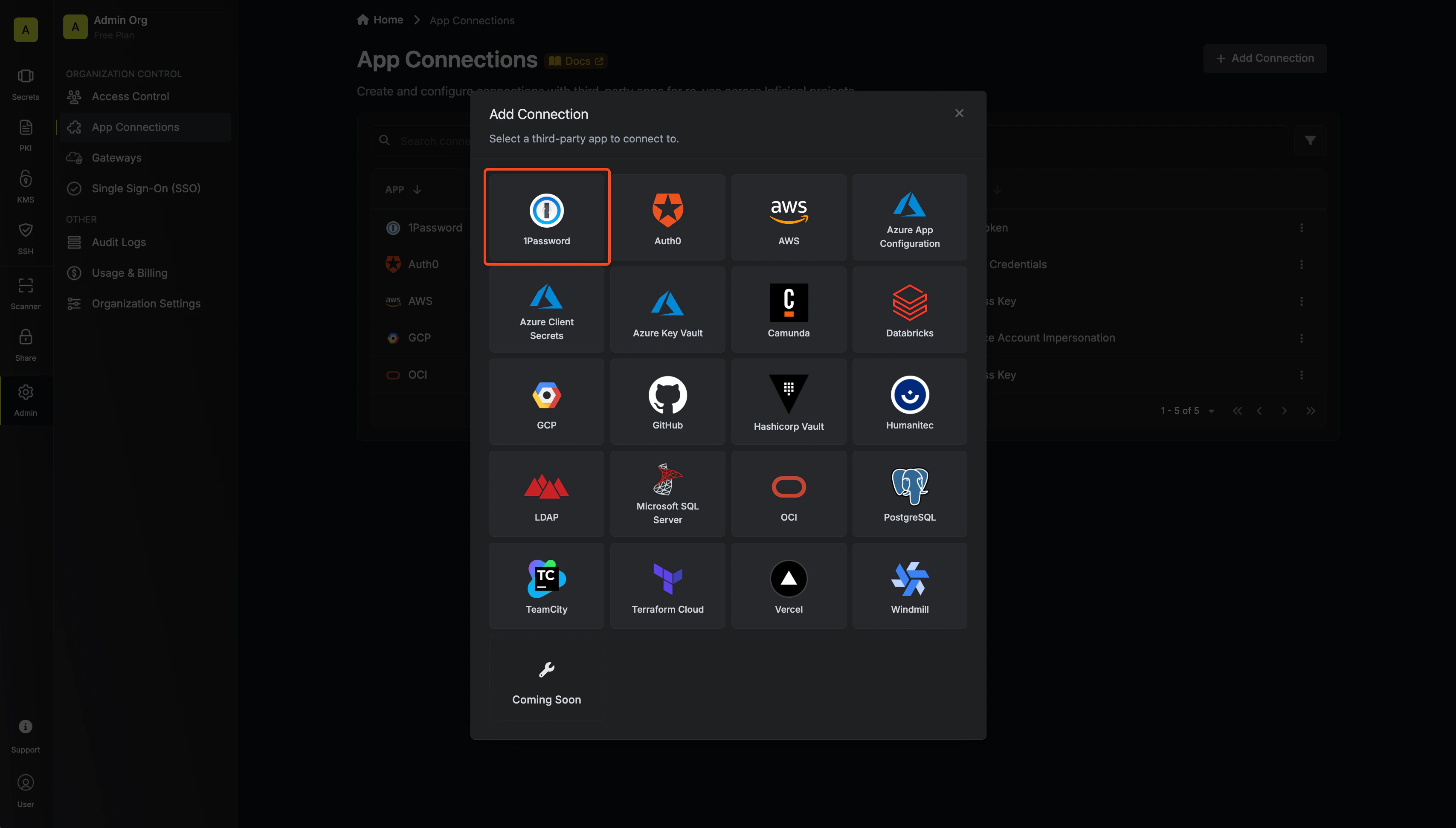This screenshot has width=1456, height=828.
Task: Open Share in left rail
Action: [26, 345]
